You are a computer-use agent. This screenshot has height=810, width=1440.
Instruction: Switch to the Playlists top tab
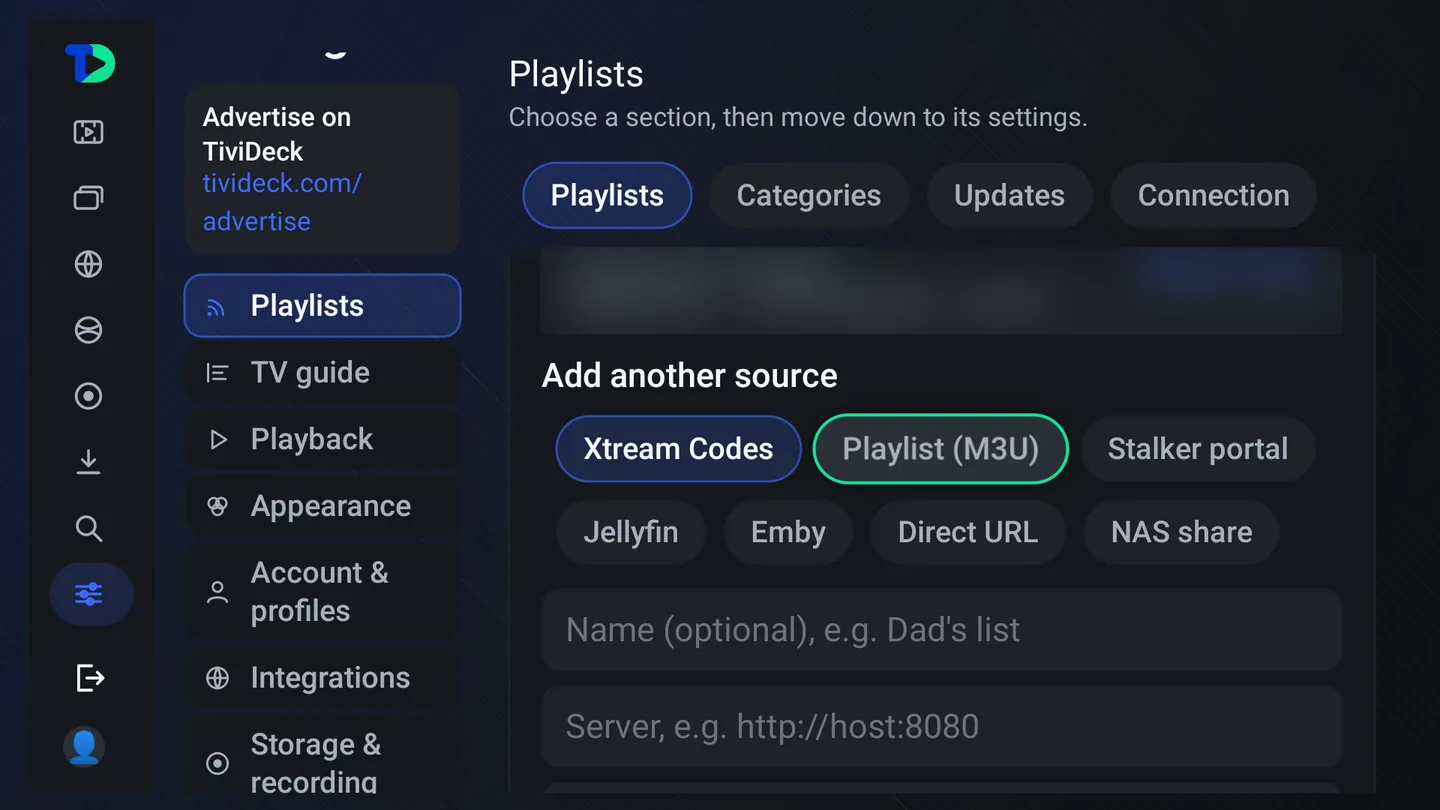pyautogui.click(x=607, y=195)
